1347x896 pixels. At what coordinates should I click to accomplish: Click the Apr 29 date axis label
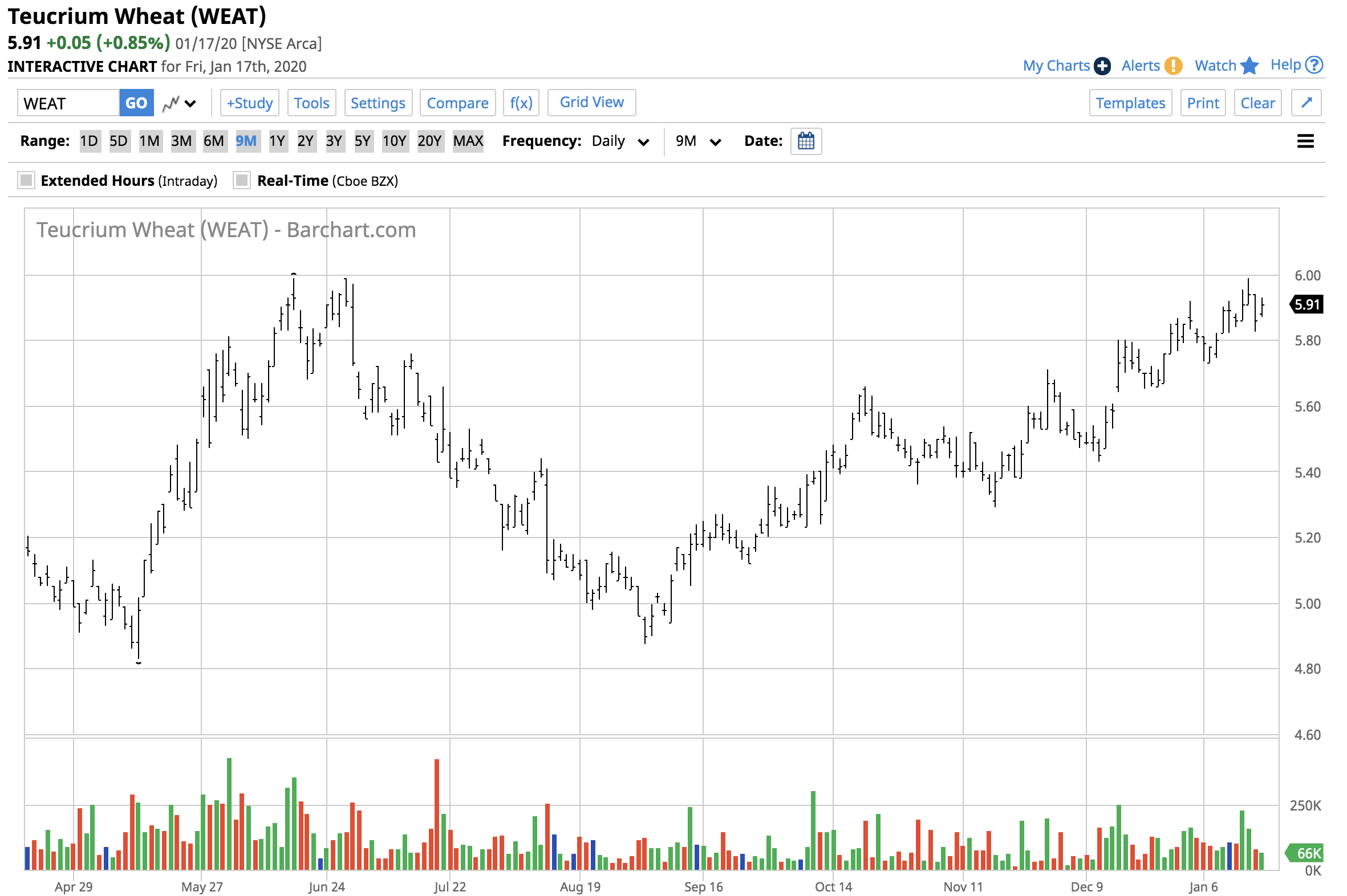[x=73, y=887]
